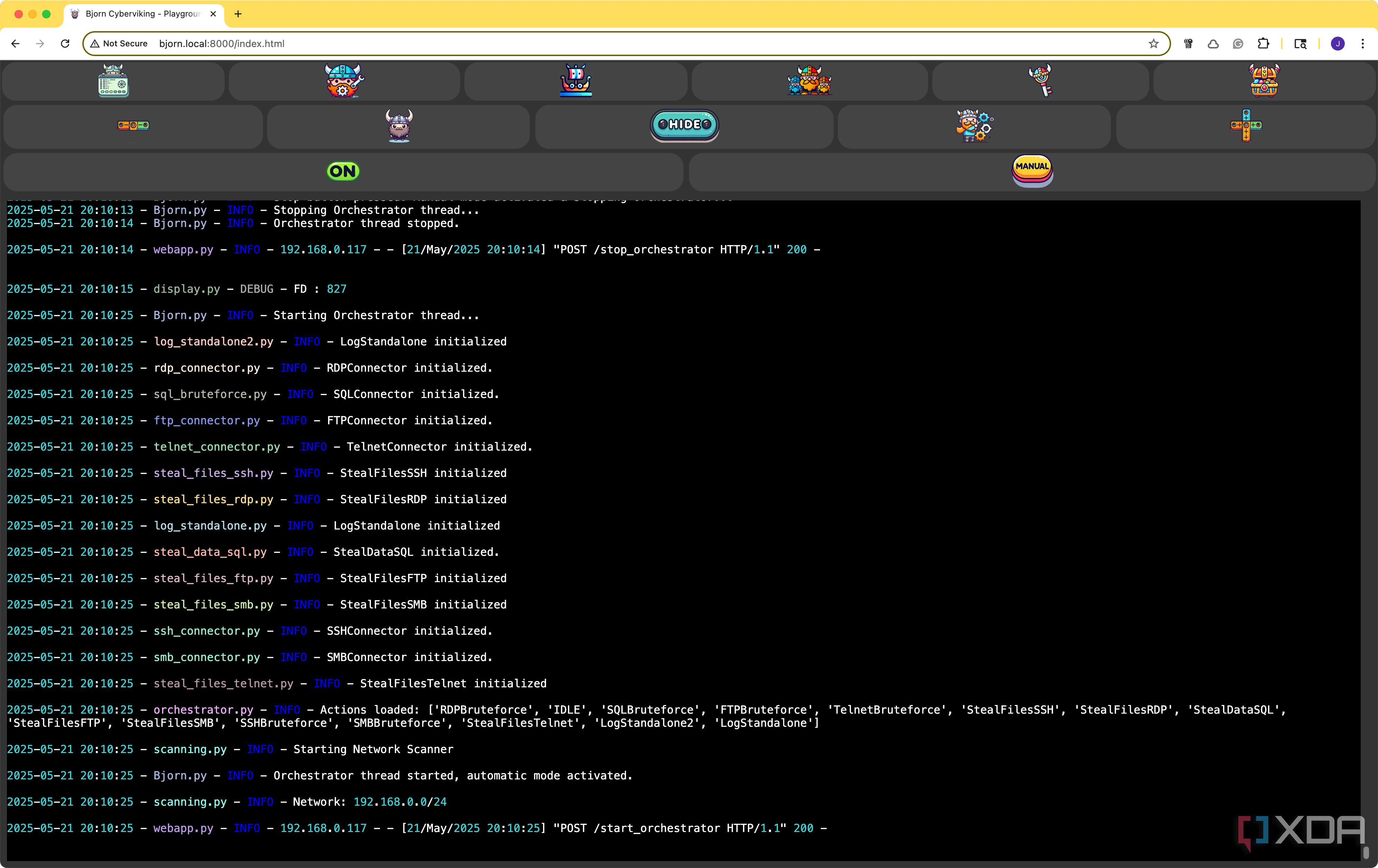Click log text 'SMBConnector initialized.'
This screenshot has height=868, width=1378.
click(409, 657)
